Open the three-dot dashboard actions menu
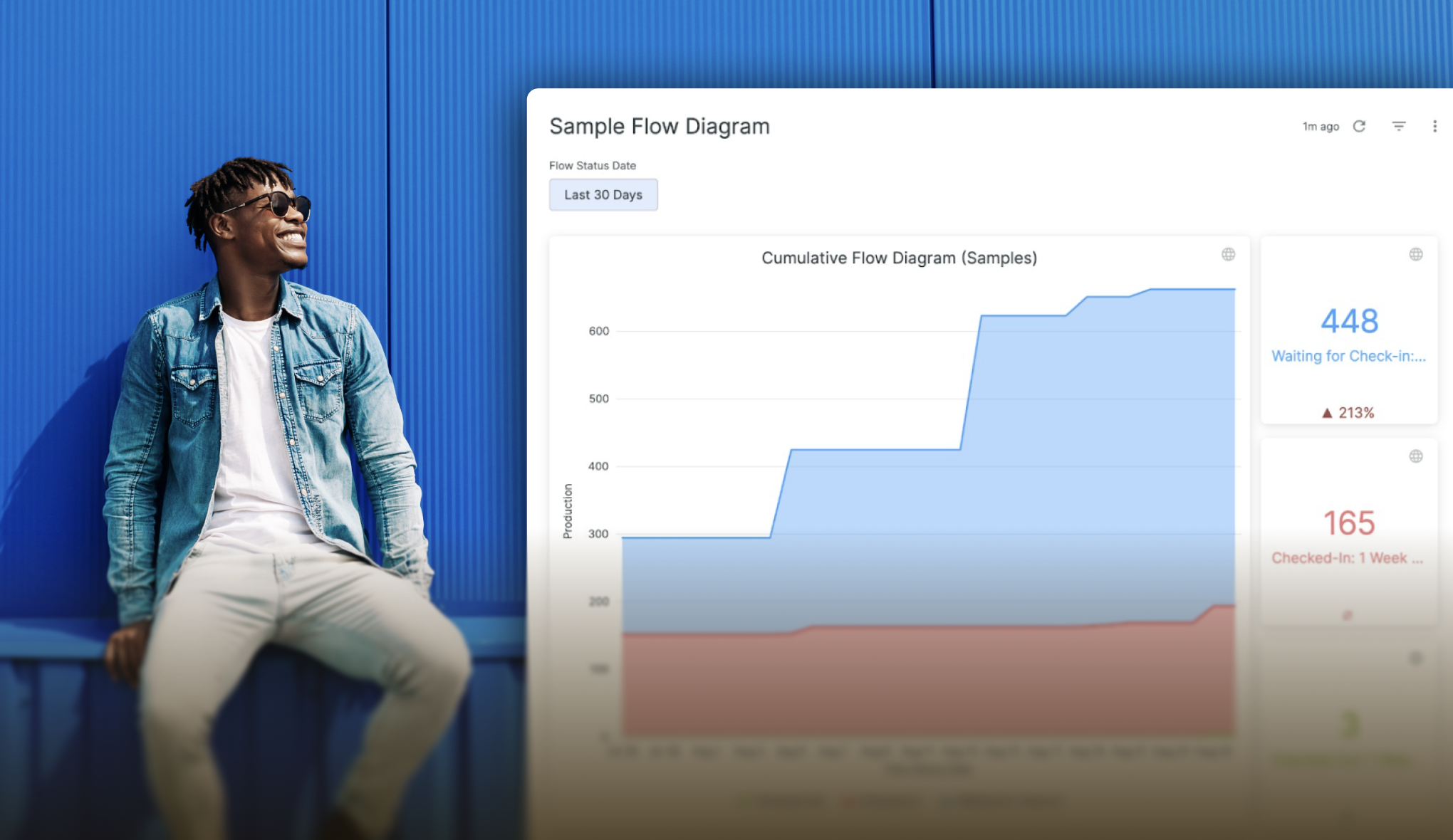 (x=1434, y=126)
